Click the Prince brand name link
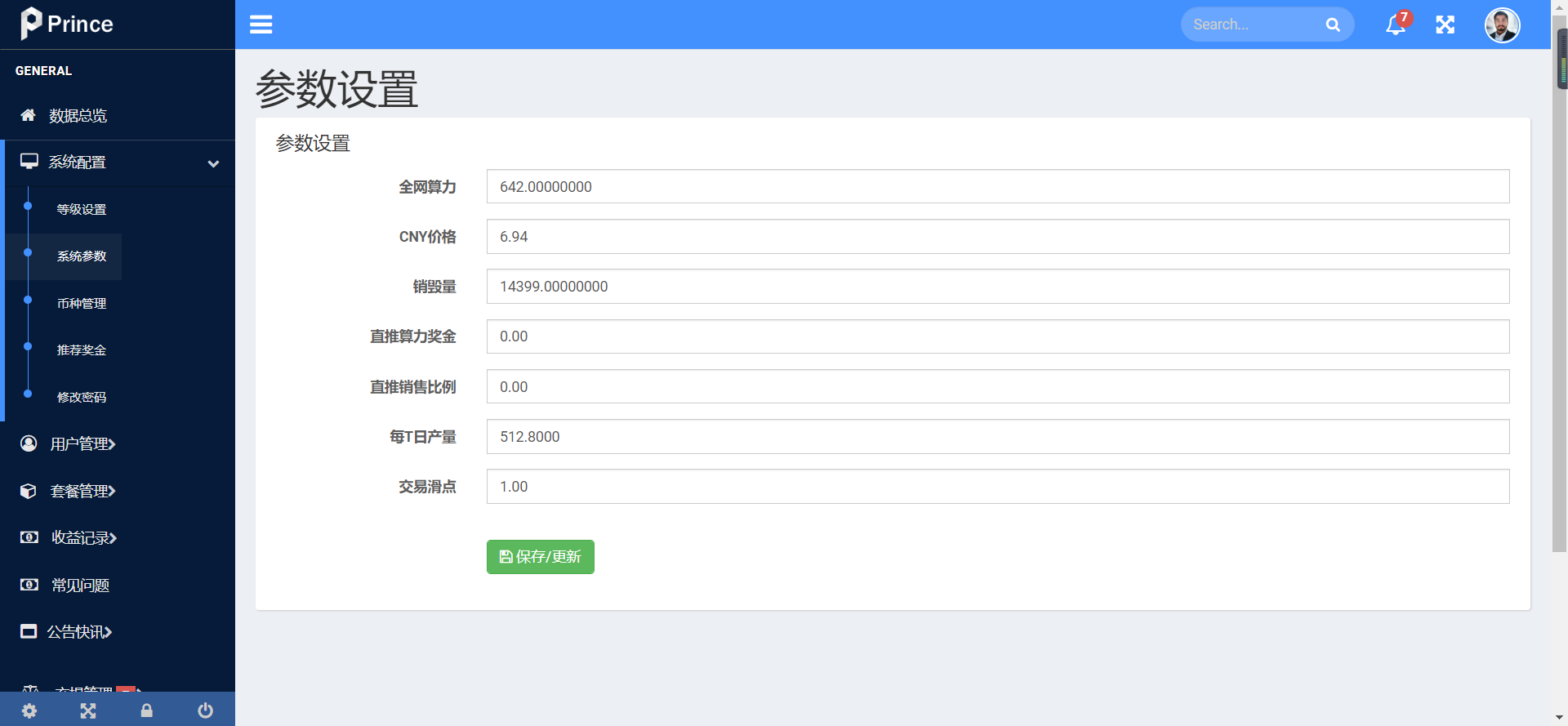The width and height of the screenshot is (1568, 726). [x=80, y=24]
